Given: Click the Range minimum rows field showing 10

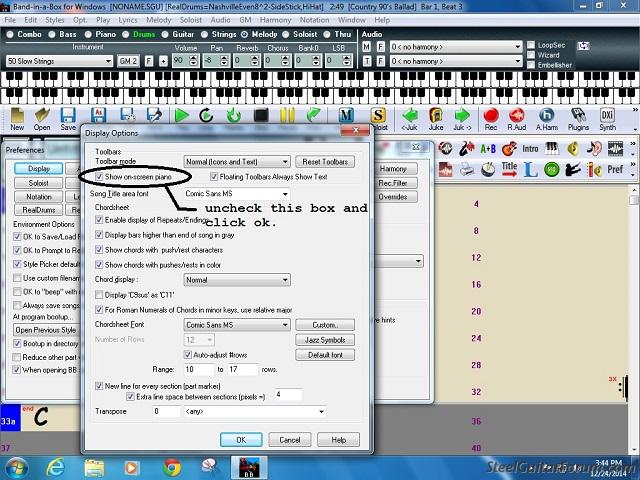Looking at the screenshot, I should pos(198,369).
